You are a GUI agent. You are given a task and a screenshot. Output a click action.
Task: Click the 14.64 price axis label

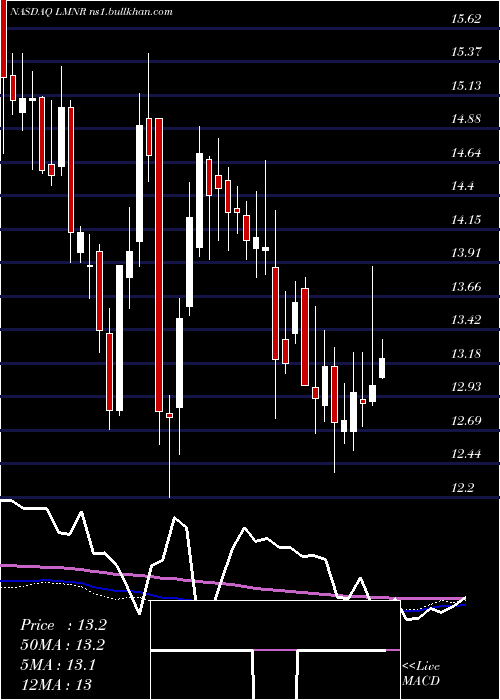coord(466,153)
